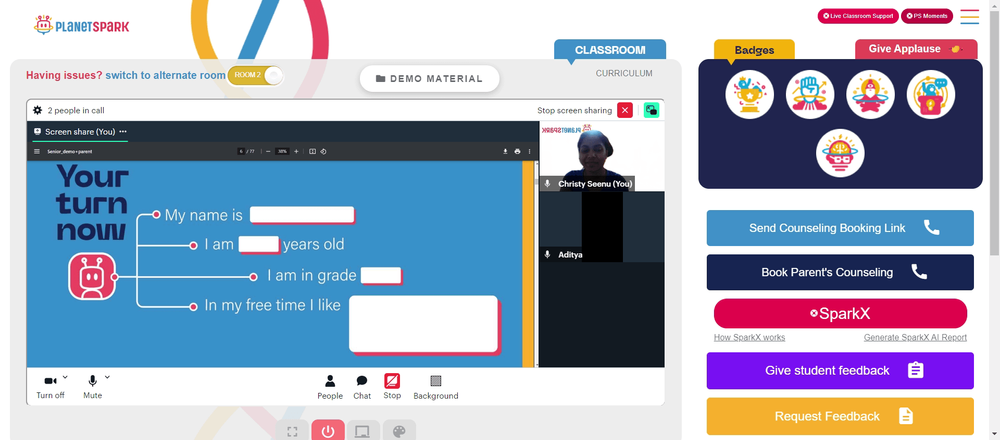Click PS Moments button
The image size is (1000, 440).
[x=927, y=16]
